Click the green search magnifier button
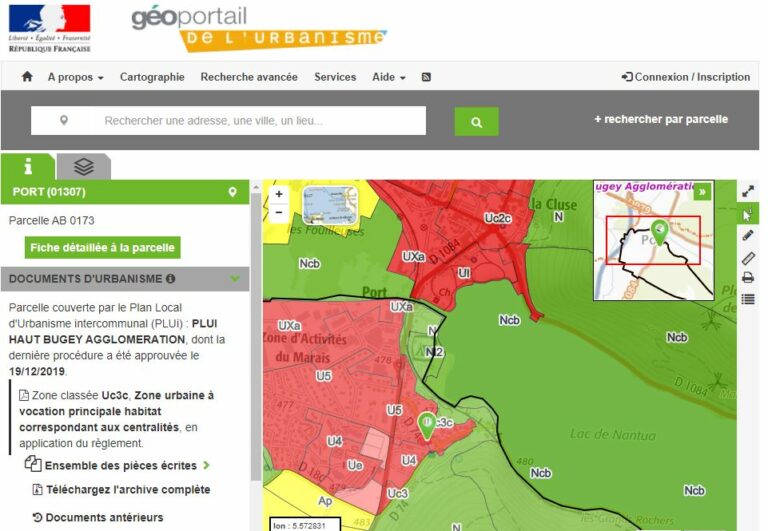The image size is (768, 531). pyautogui.click(x=476, y=121)
